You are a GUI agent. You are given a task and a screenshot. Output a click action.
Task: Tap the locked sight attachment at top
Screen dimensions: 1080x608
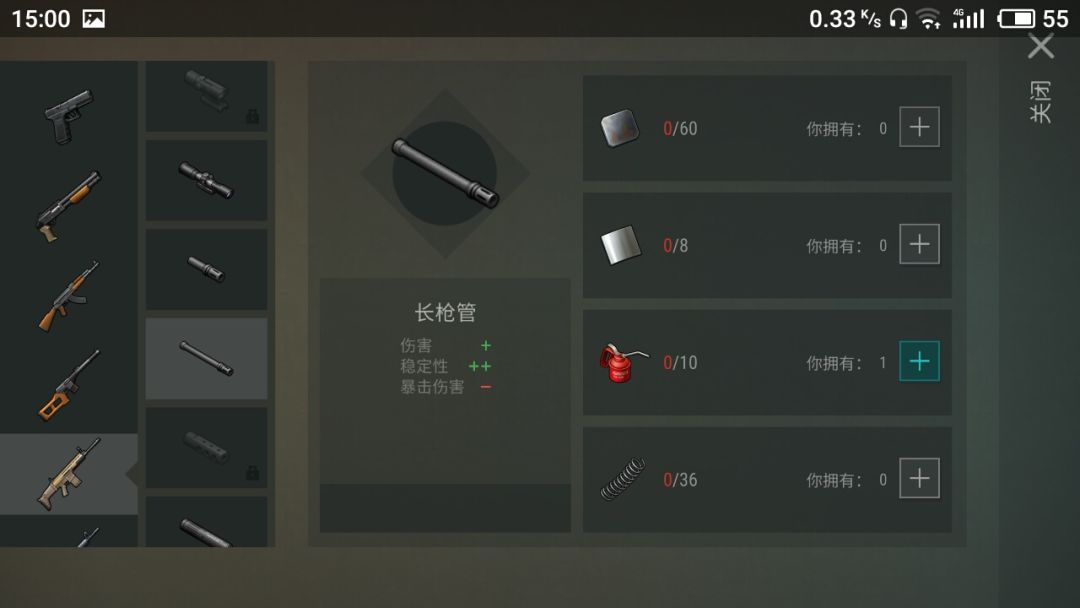click(207, 96)
